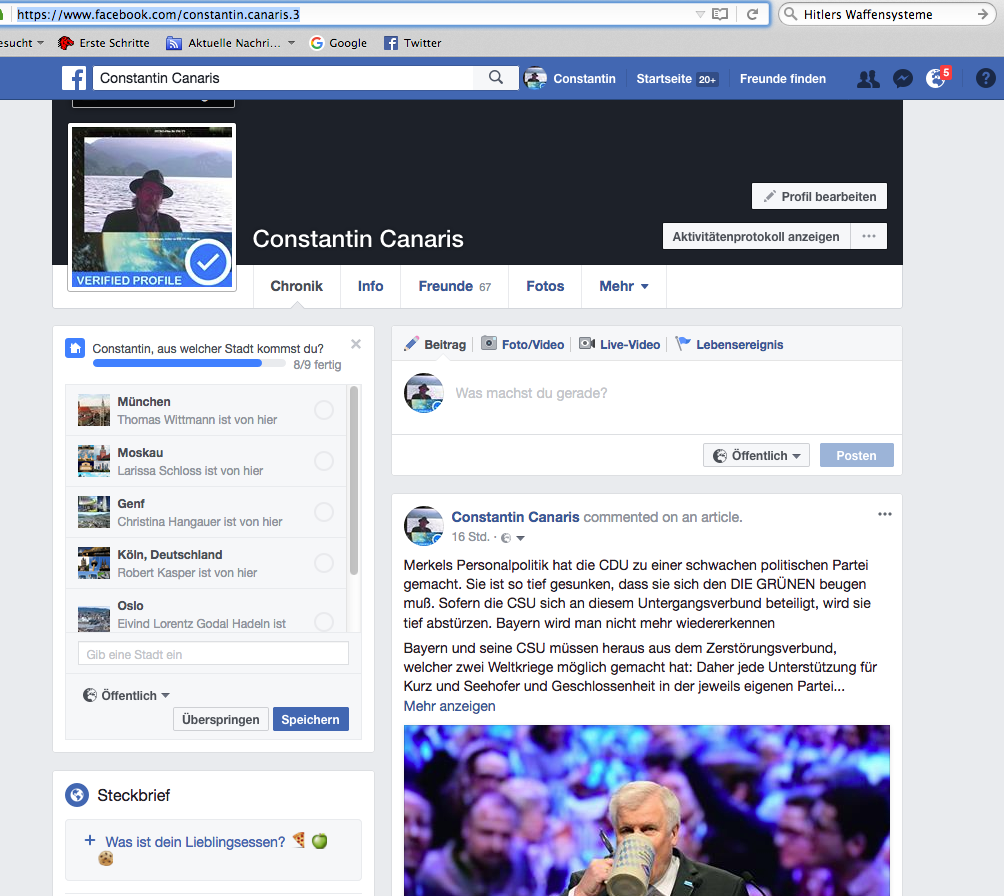Image resolution: width=1004 pixels, height=896 pixels.
Task: Click the Google bookmark
Action: pos(338,43)
